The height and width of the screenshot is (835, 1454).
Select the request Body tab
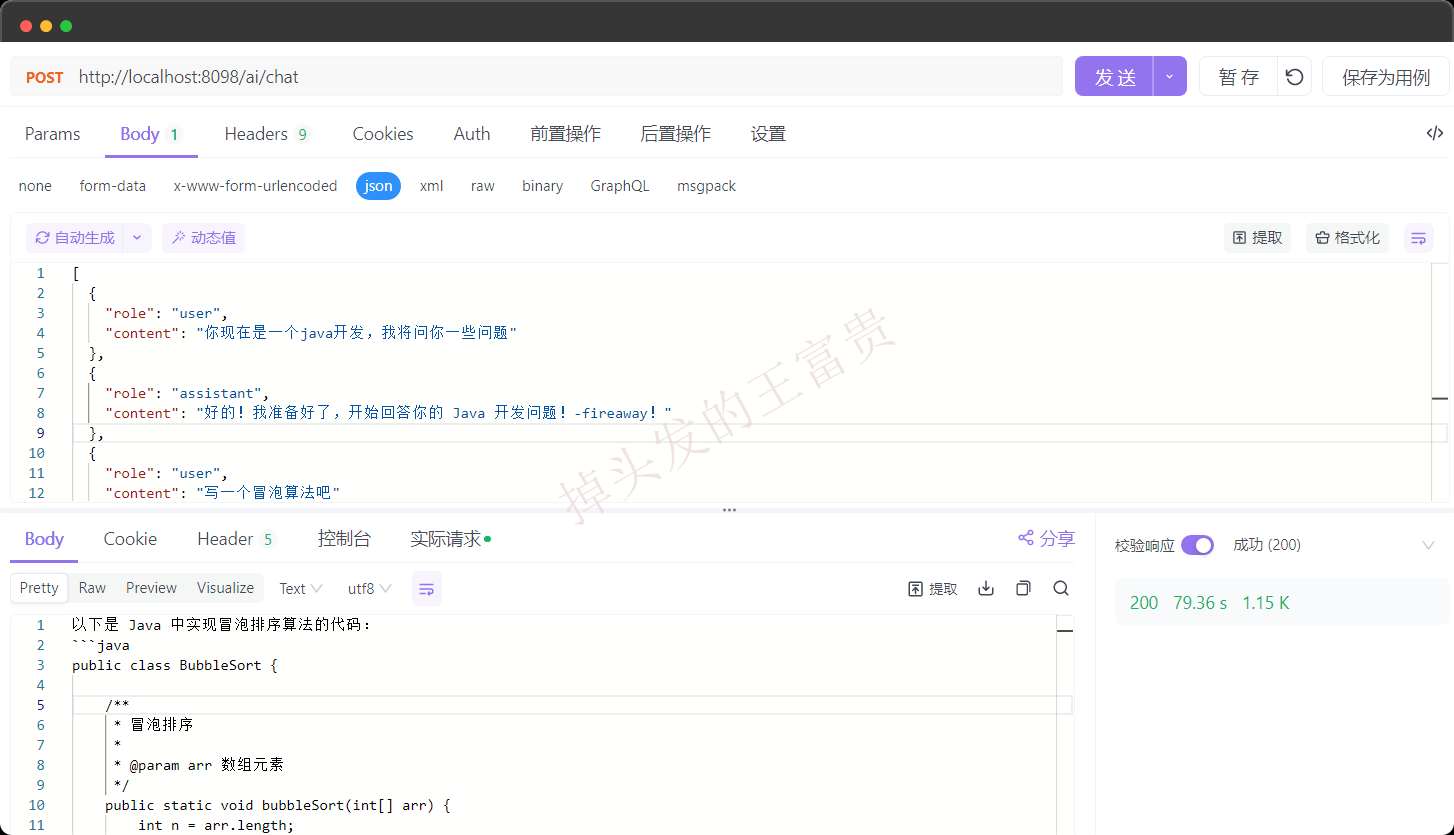tap(151, 134)
